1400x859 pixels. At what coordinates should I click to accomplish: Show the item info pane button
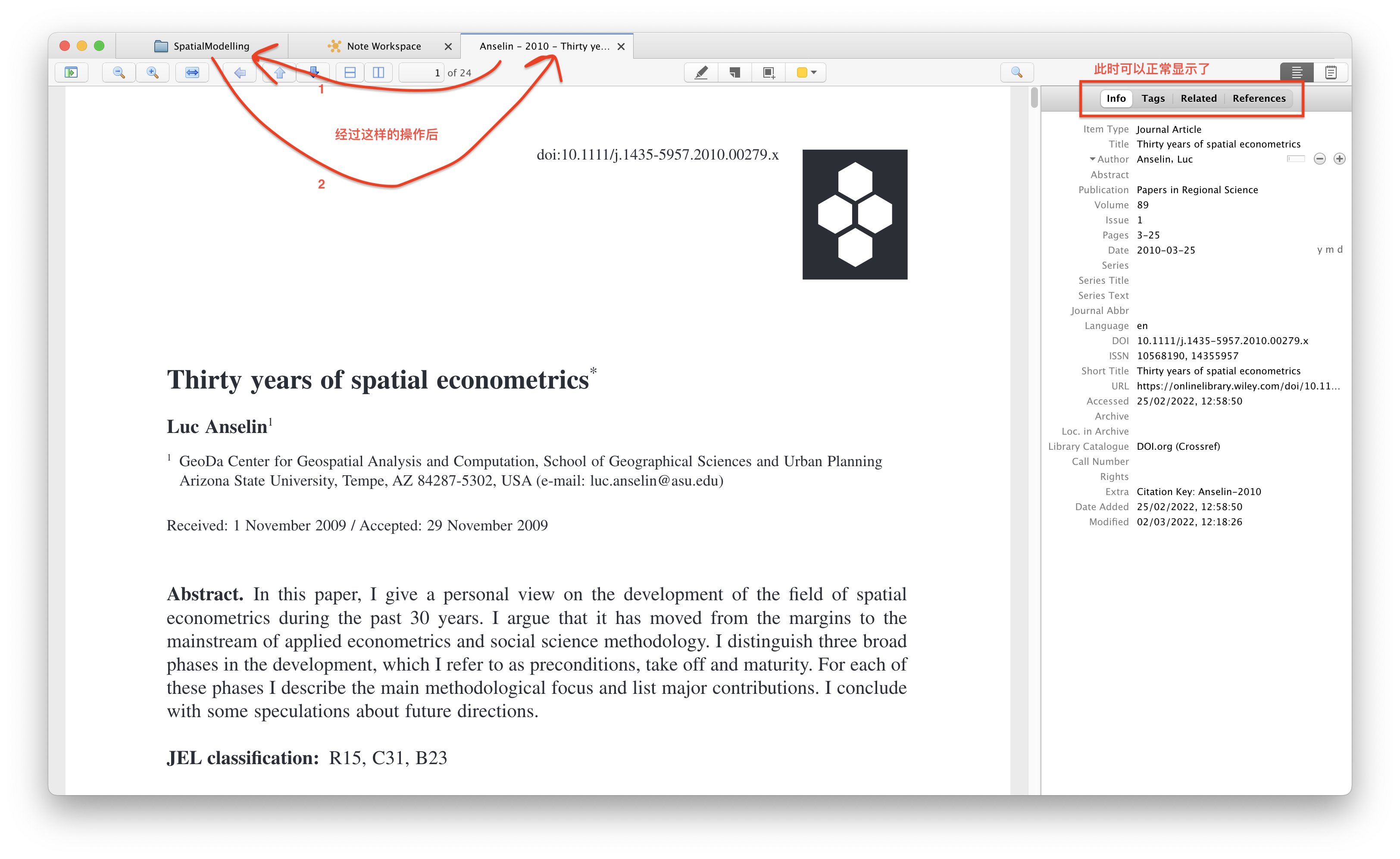[x=1297, y=72]
